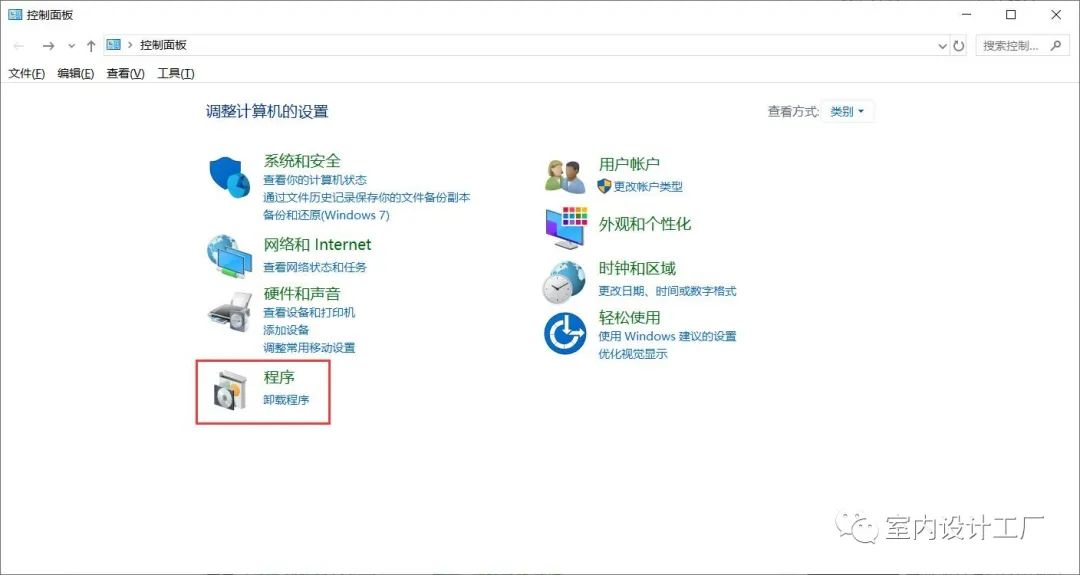
Task: Click 控制面板 breadcrumb in address bar
Action: 163,45
